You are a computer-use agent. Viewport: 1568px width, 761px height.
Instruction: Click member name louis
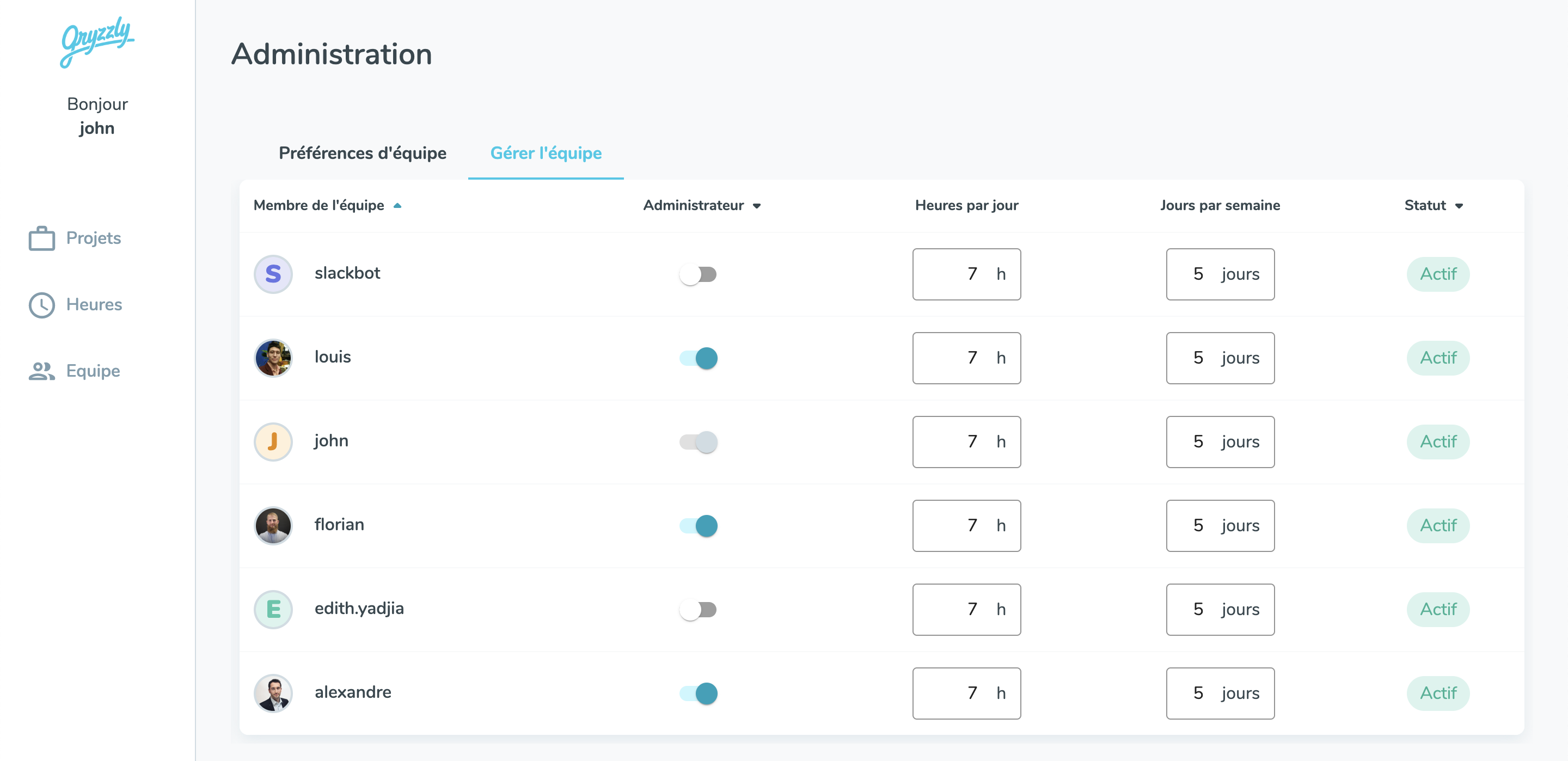tap(332, 357)
